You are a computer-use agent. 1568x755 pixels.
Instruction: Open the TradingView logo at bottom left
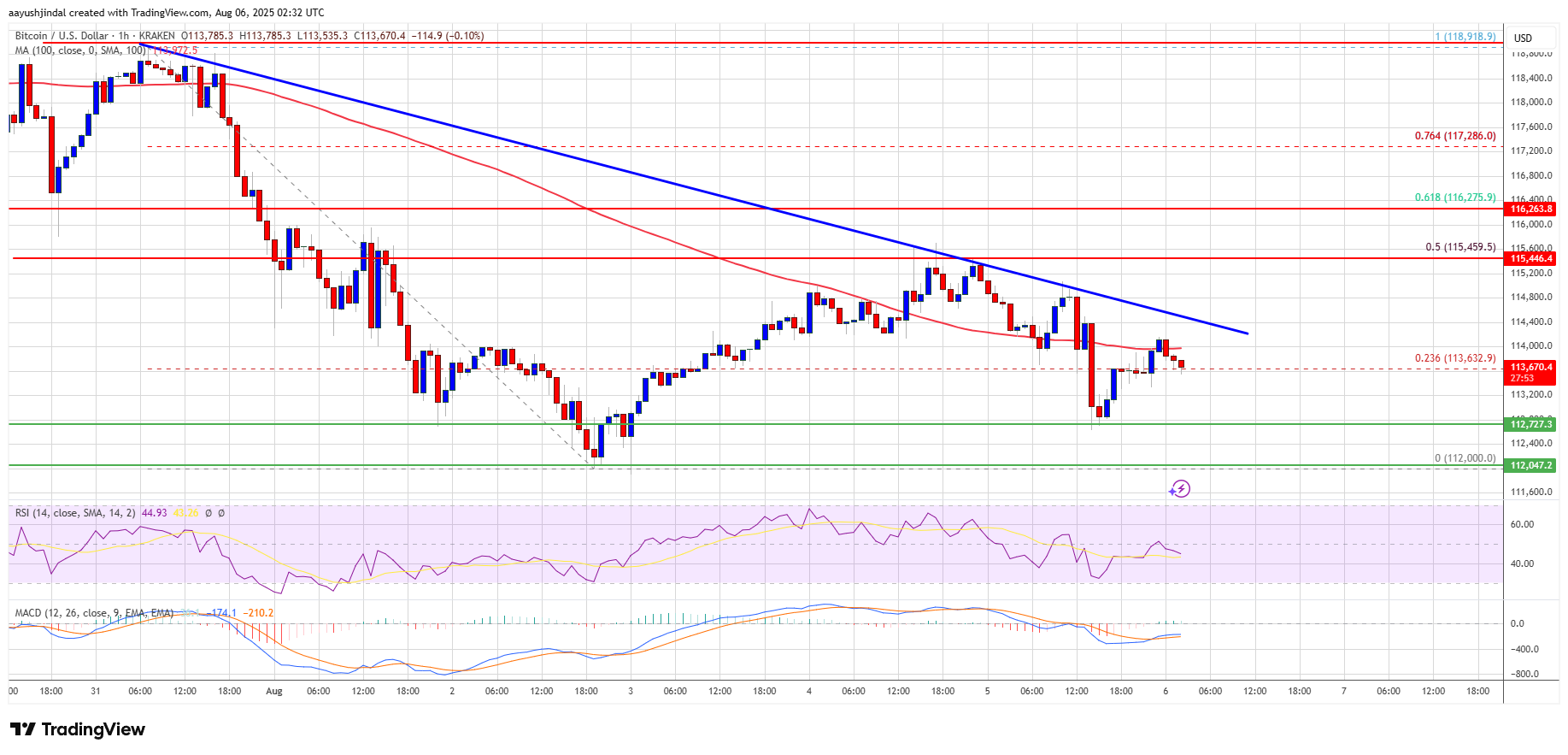(x=78, y=729)
